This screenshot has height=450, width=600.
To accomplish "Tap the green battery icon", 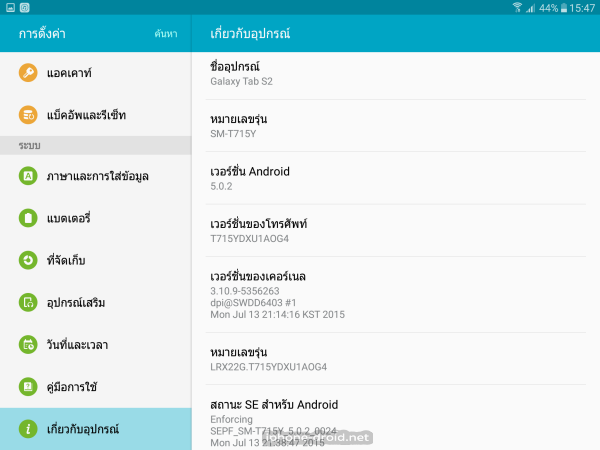I will point(28,218).
